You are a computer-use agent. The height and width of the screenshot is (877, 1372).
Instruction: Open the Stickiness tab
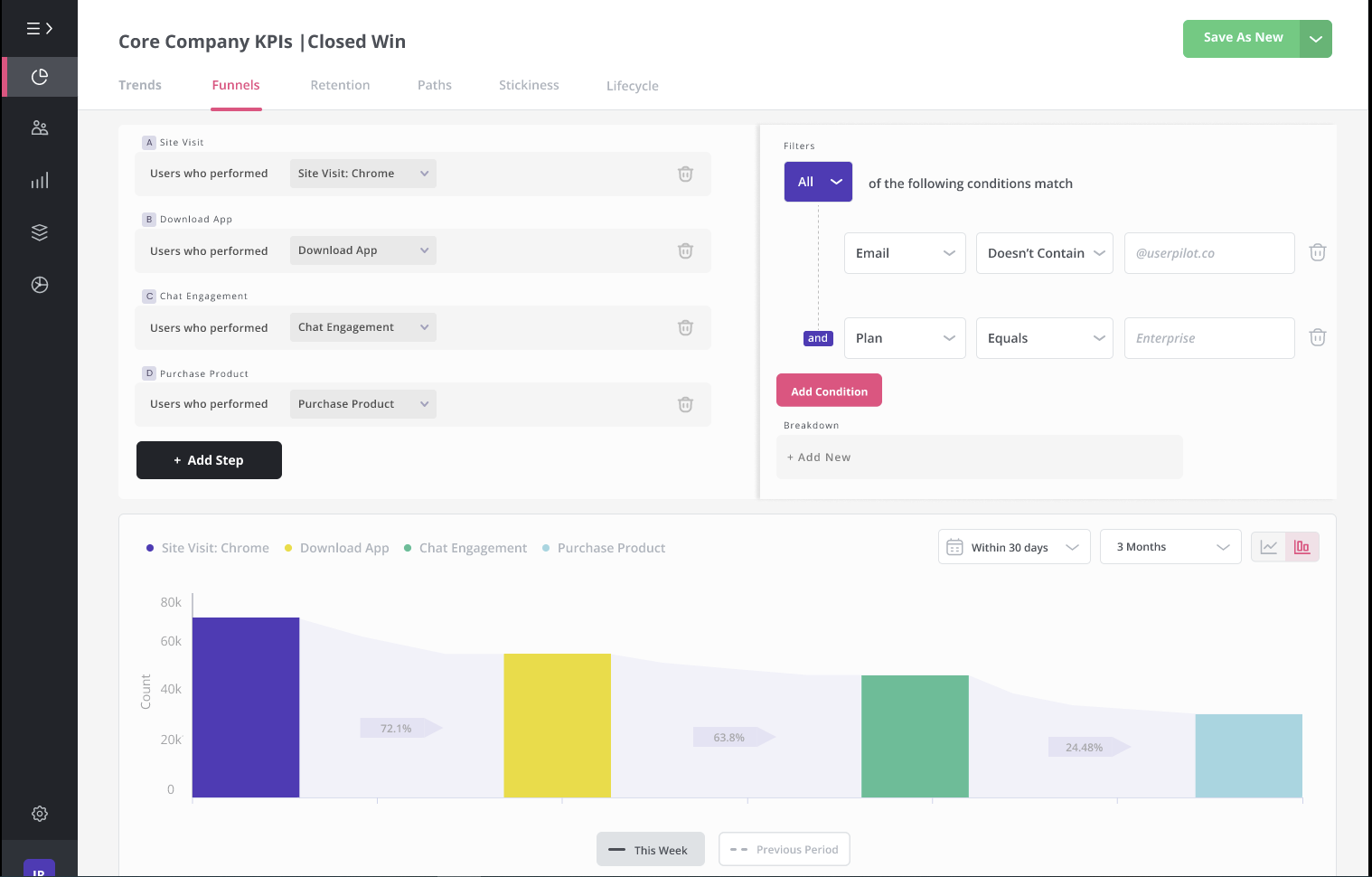pyautogui.click(x=529, y=84)
